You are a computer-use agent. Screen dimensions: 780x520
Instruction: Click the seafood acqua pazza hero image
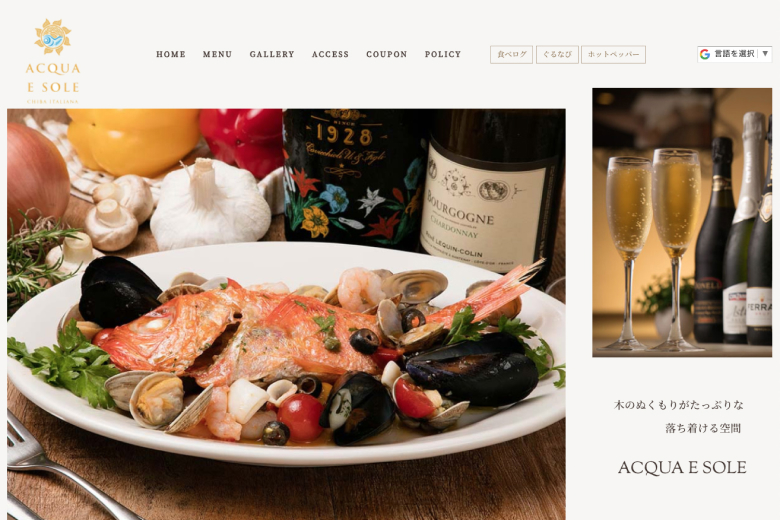(286, 314)
